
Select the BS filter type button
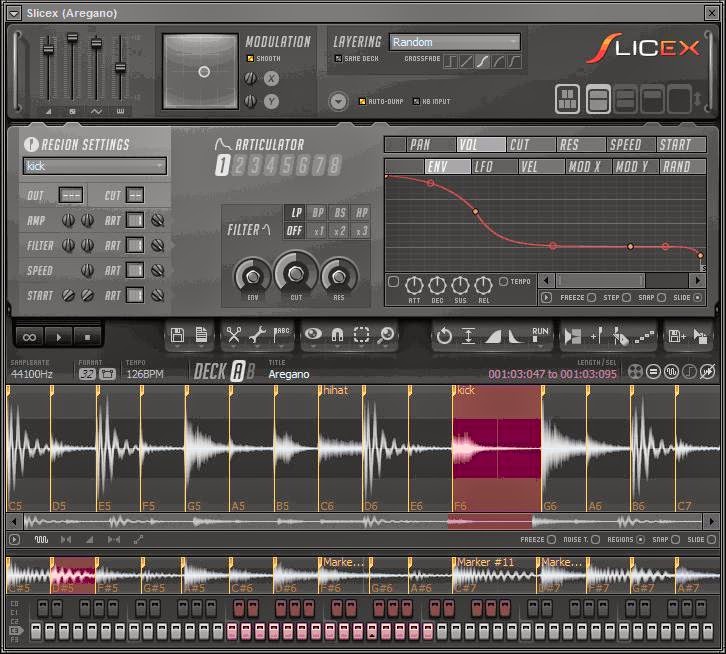coord(339,213)
